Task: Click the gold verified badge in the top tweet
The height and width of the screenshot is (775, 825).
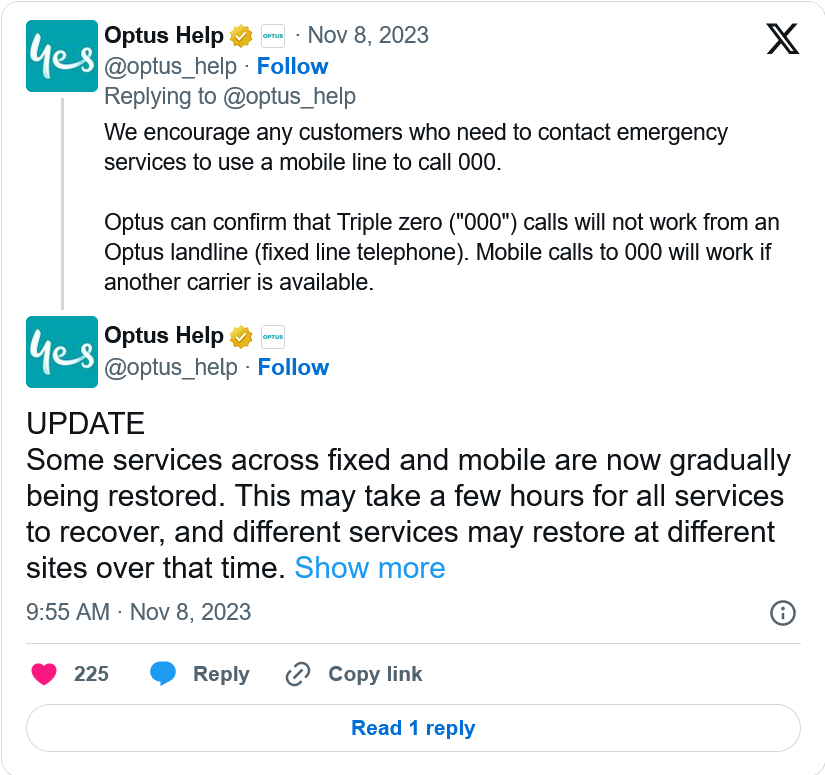Action: [241, 36]
